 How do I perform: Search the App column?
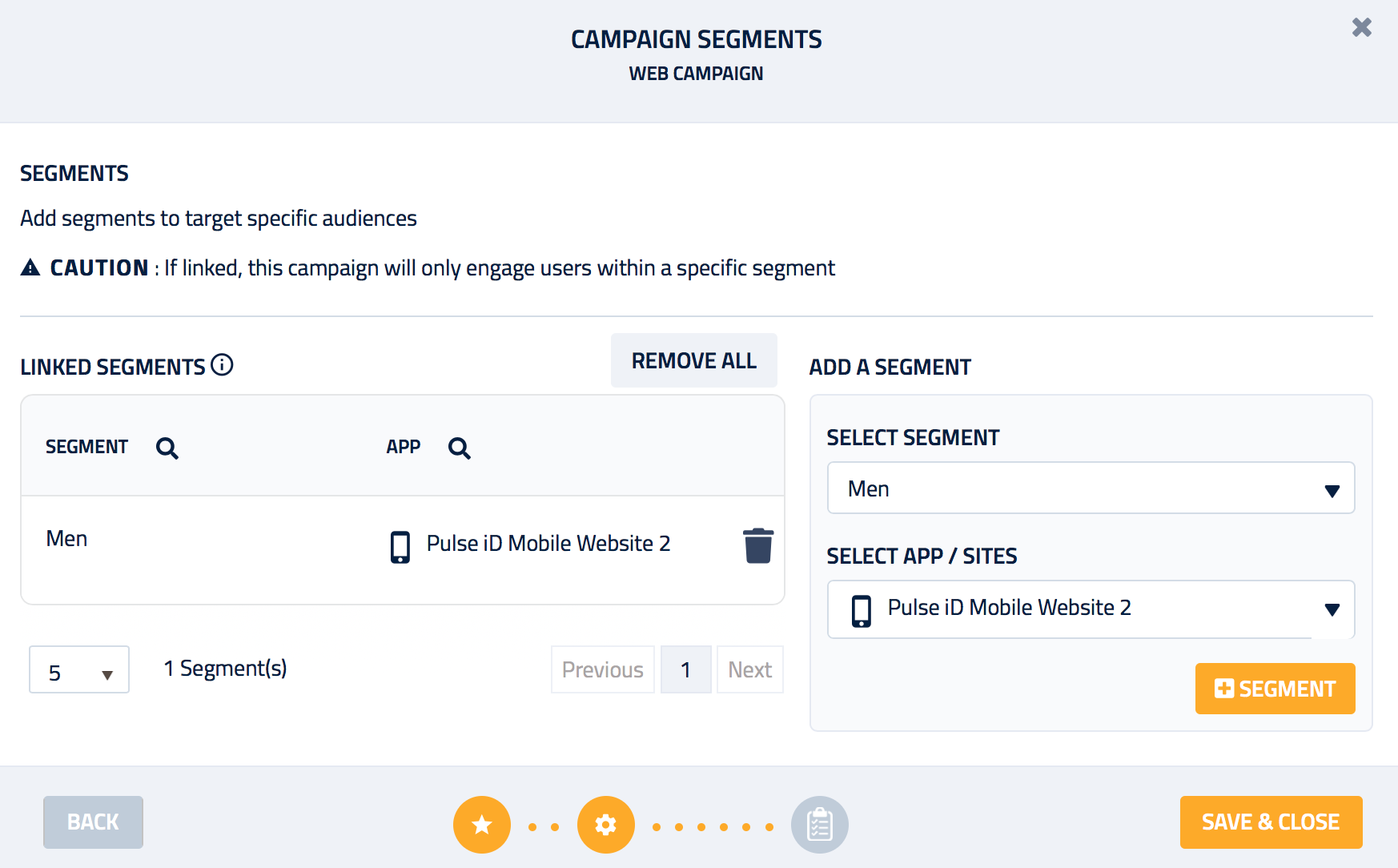pos(460,448)
